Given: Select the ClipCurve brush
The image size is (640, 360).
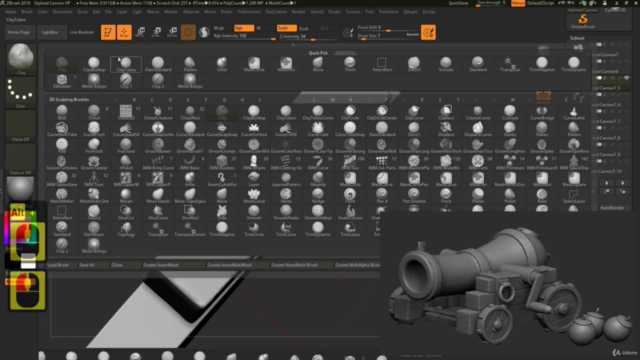Looking at the screenshot, I should pos(414,112).
